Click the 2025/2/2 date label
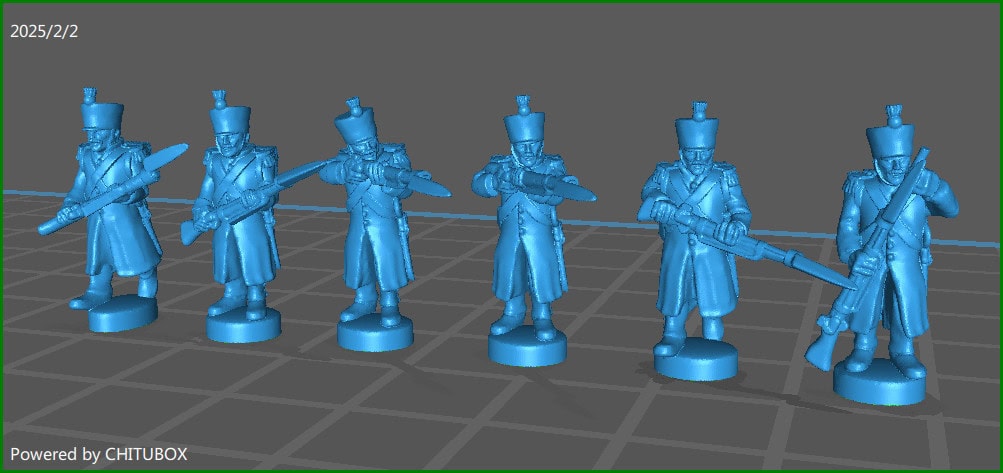This screenshot has width=1003, height=473. point(45,31)
